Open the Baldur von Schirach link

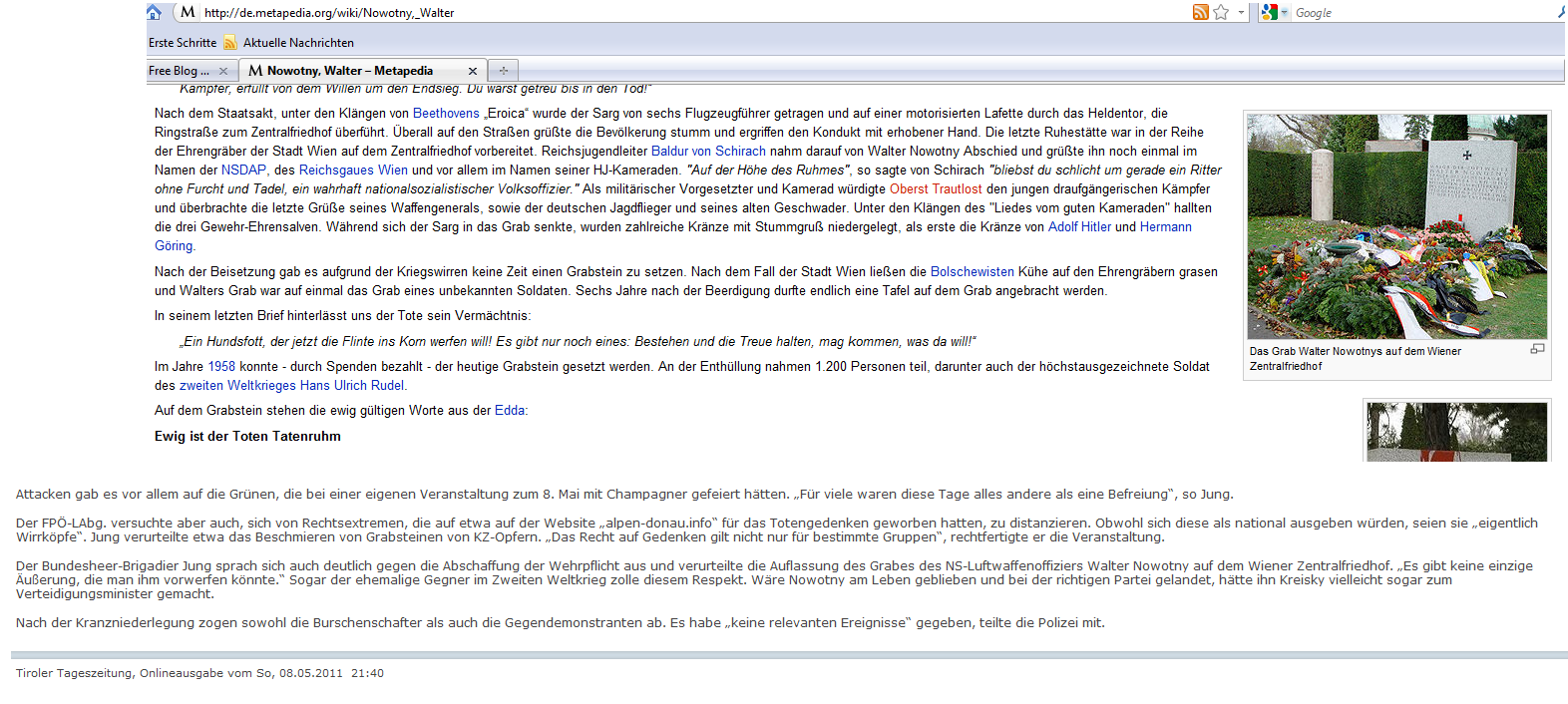click(708, 152)
